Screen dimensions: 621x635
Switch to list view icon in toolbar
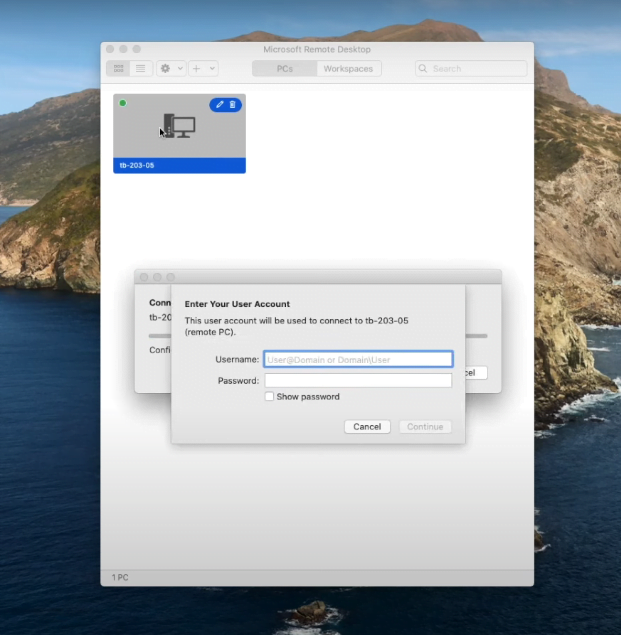[x=140, y=69]
